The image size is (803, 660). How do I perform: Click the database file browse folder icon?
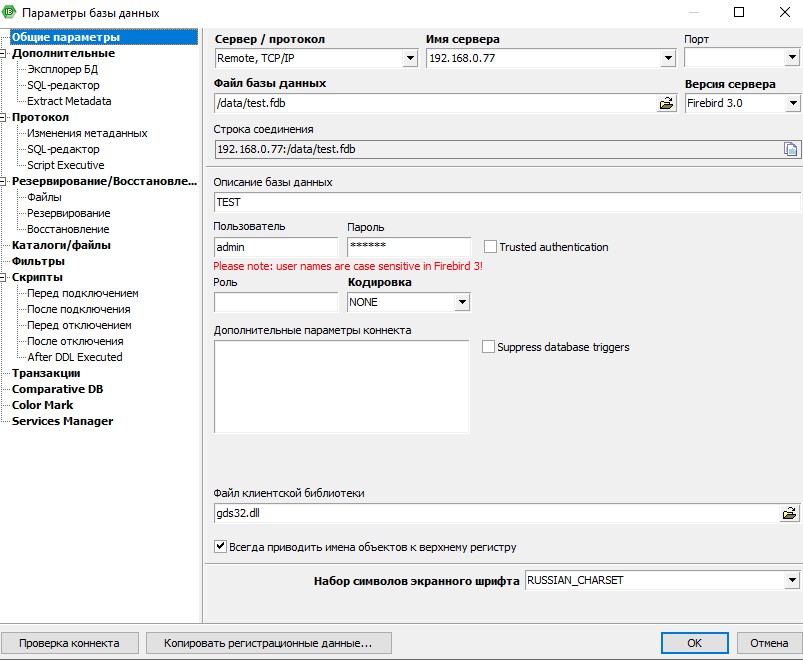(667, 103)
